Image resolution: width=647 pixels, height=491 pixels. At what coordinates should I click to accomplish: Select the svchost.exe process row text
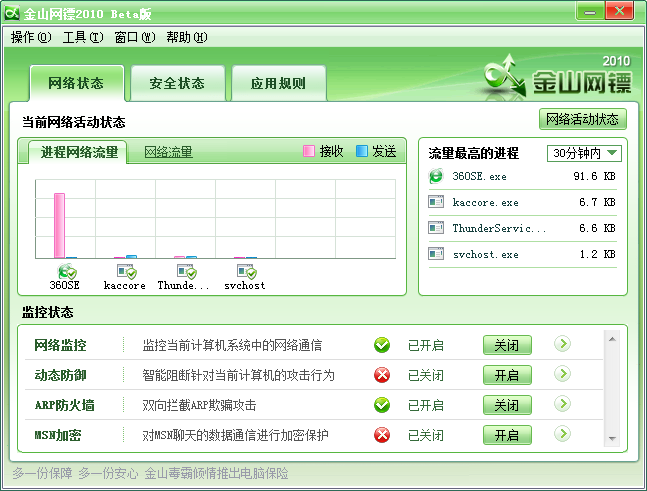[485, 254]
